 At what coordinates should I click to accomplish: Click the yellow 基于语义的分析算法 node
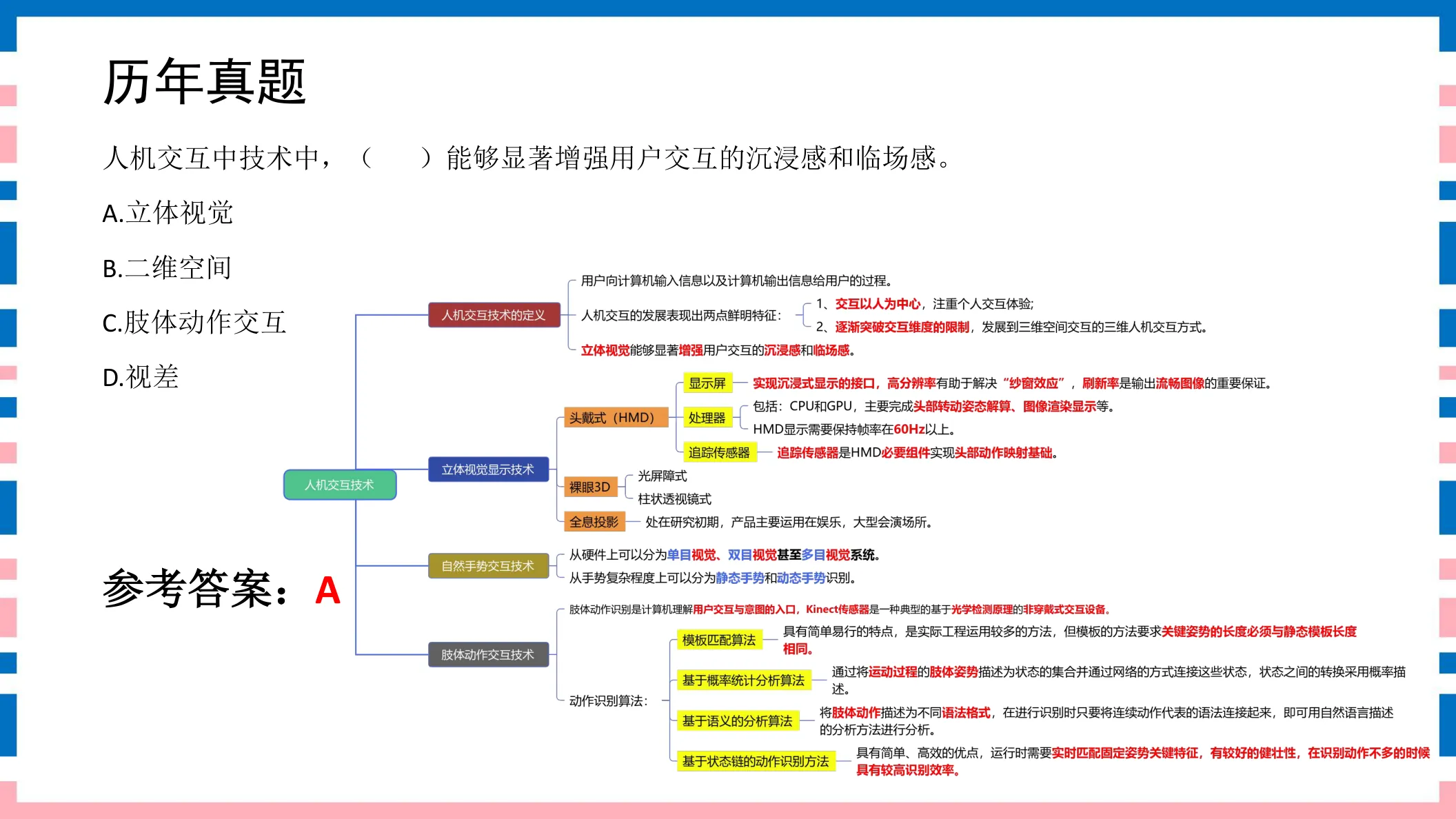click(738, 721)
